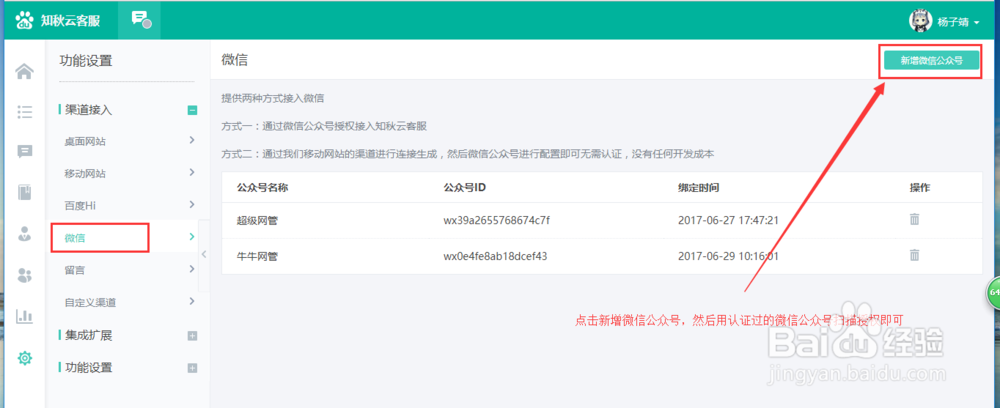
Task: Open 百度Hi chevron
Action: pyautogui.click(x=191, y=205)
